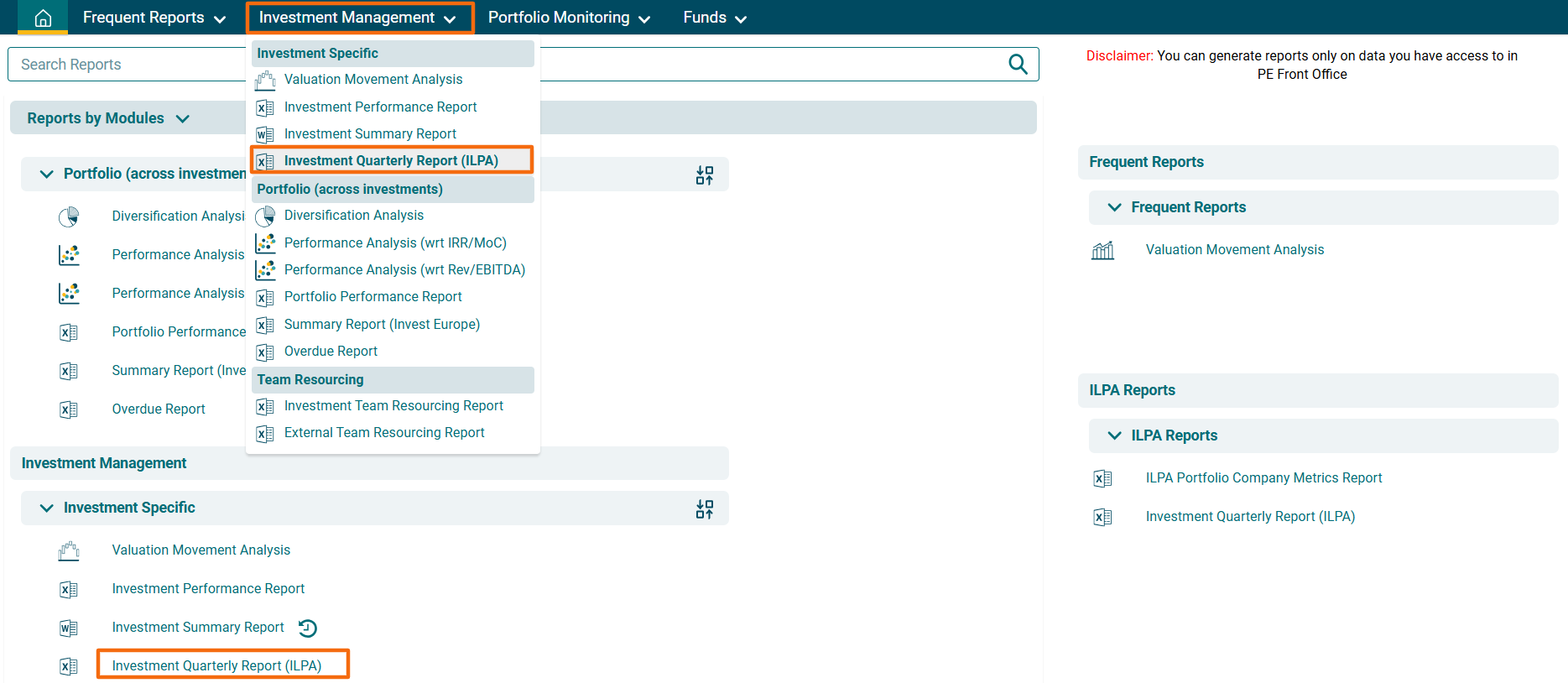Image resolution: width=1568 pixels, height=683 pixels.
Task: Click reorder icon in Investment Specific header
Action: (x=704, y=508)
